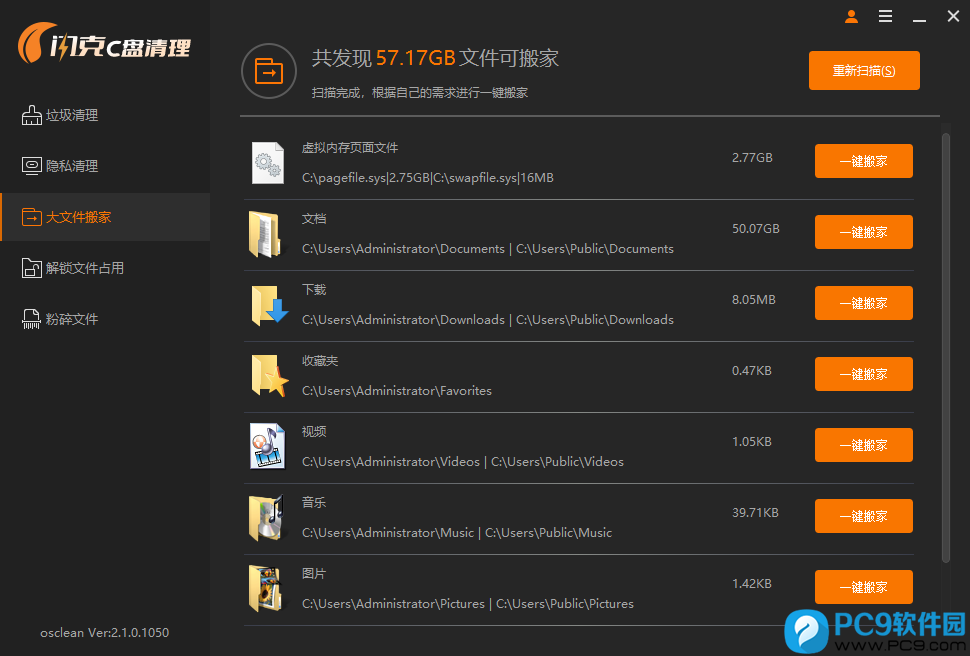Click the 音乐 row title
The width and height of the screenshot is (970, 656).
pyautogui.click(x=314, y=503)
